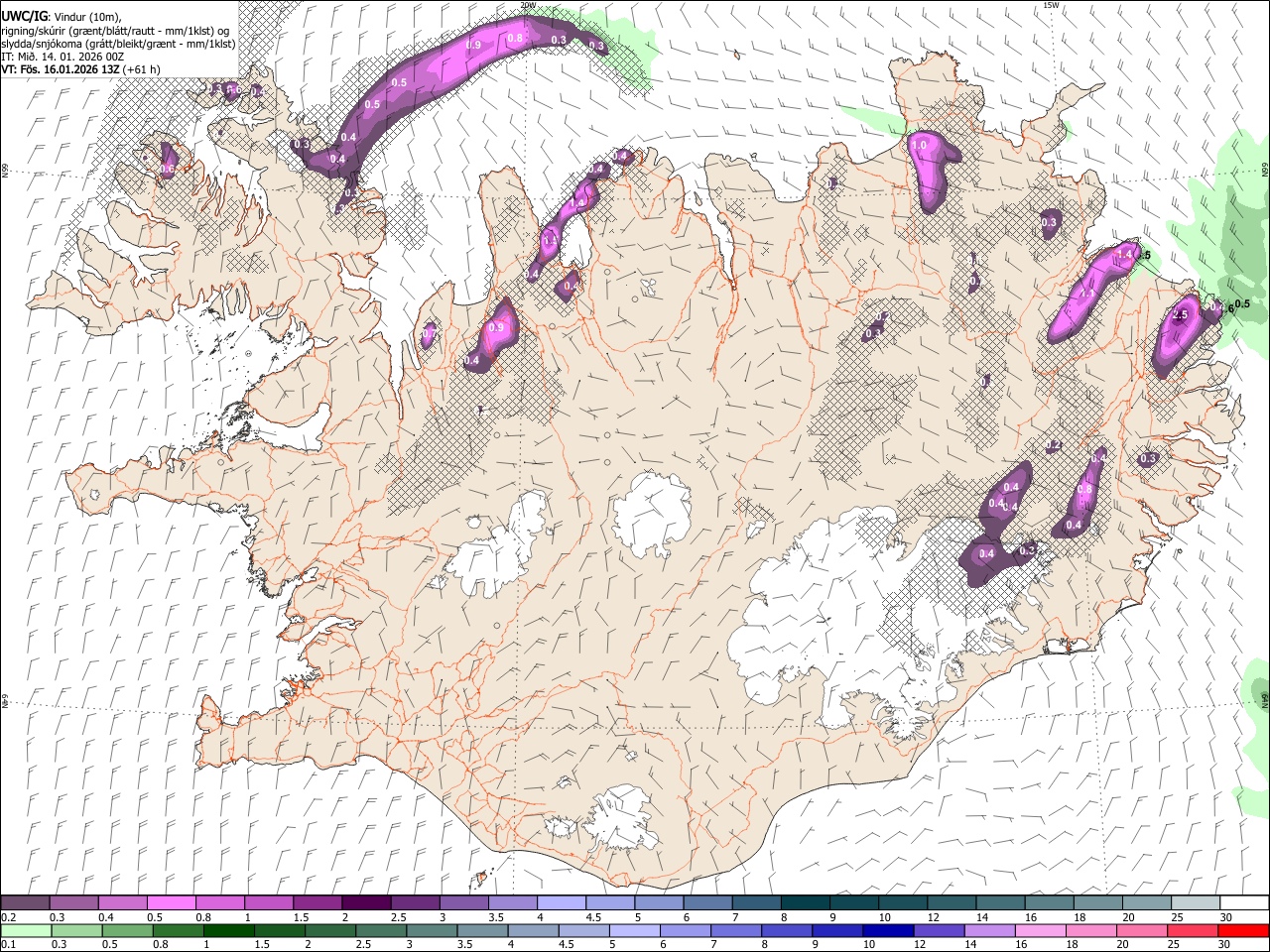Select the snow scale swatch between 12 and 14
Viewport: 1270px width, 952px height.
(x=952, y=902)
